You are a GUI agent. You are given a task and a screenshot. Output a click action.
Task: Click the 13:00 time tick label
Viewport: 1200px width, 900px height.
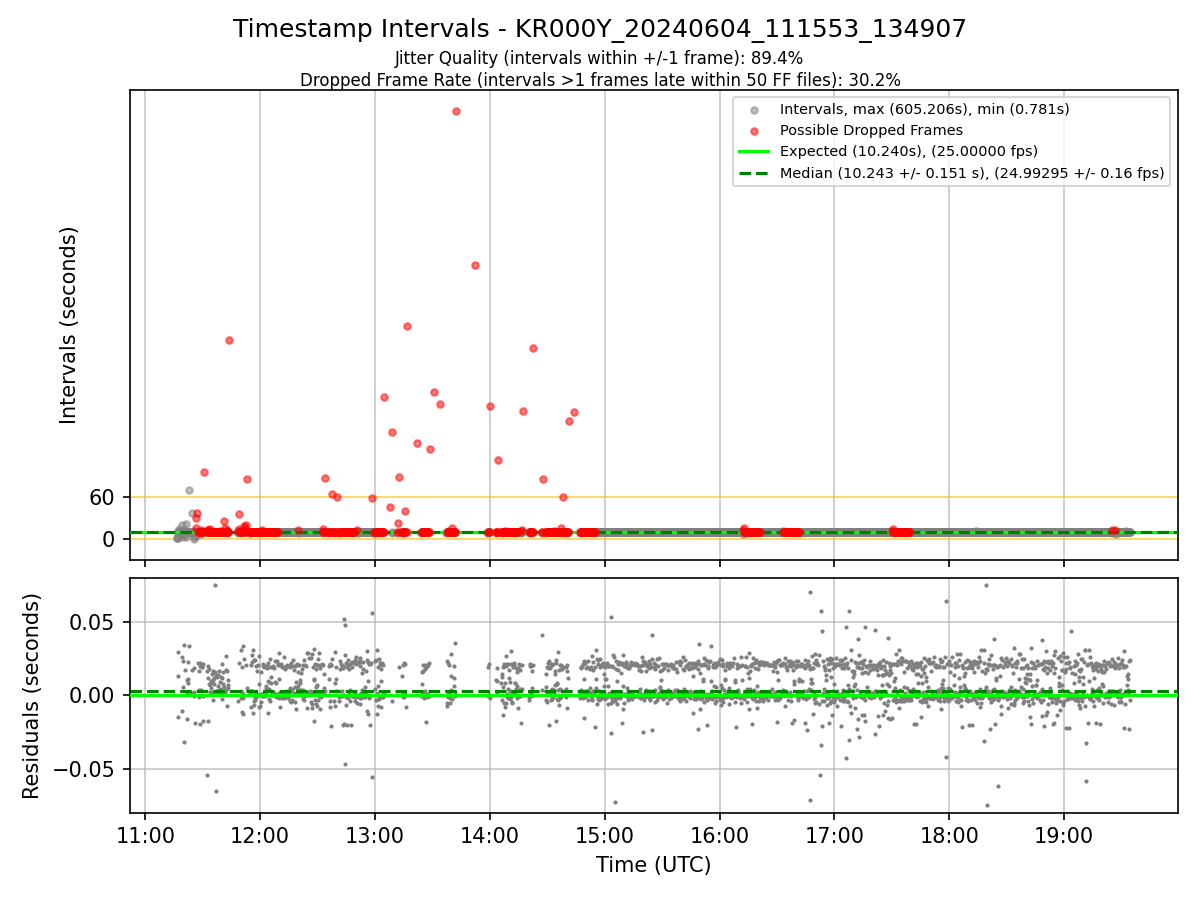tap(375, 834)
